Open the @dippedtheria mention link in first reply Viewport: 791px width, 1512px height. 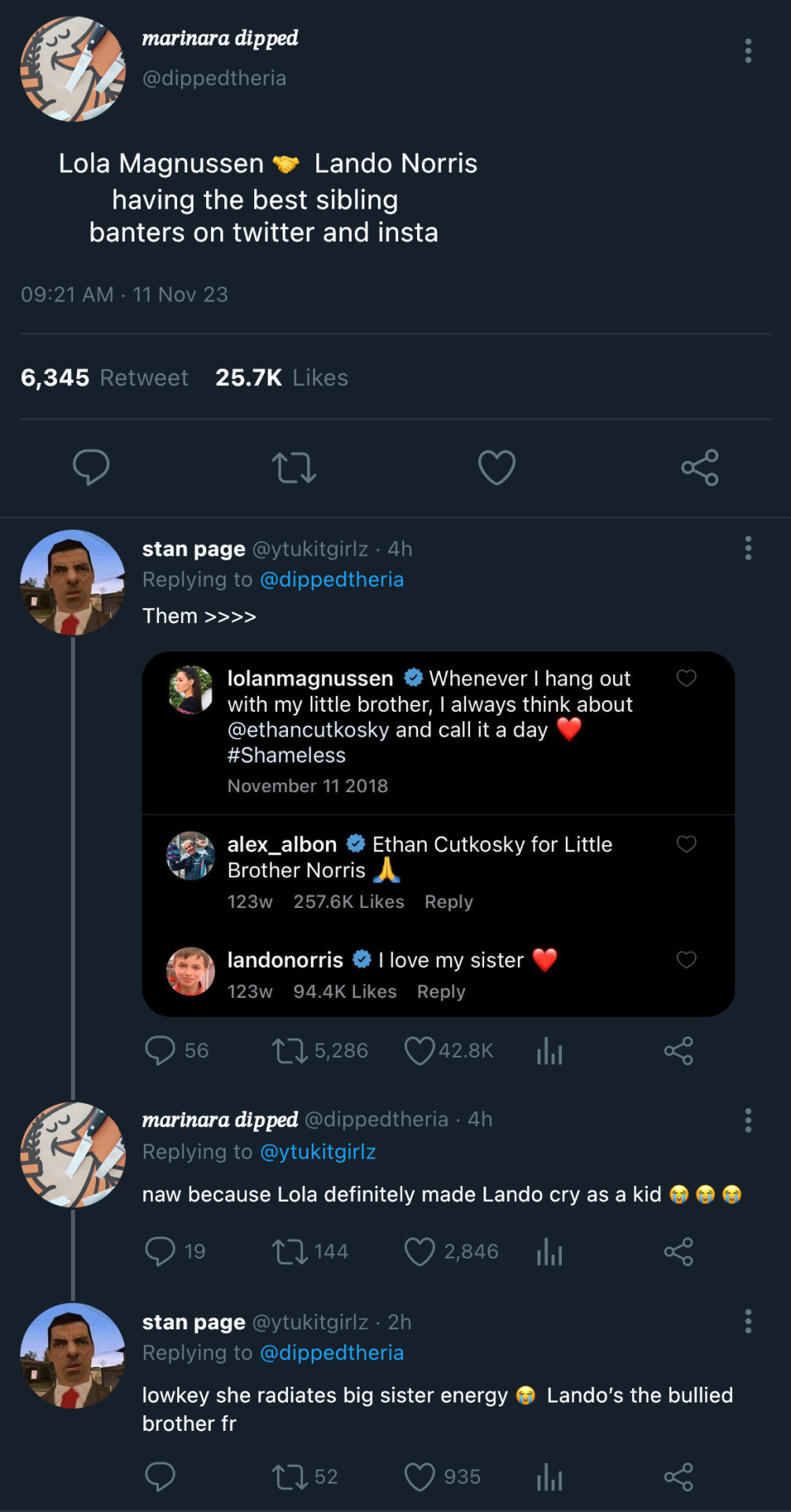(x=331, y=580)
